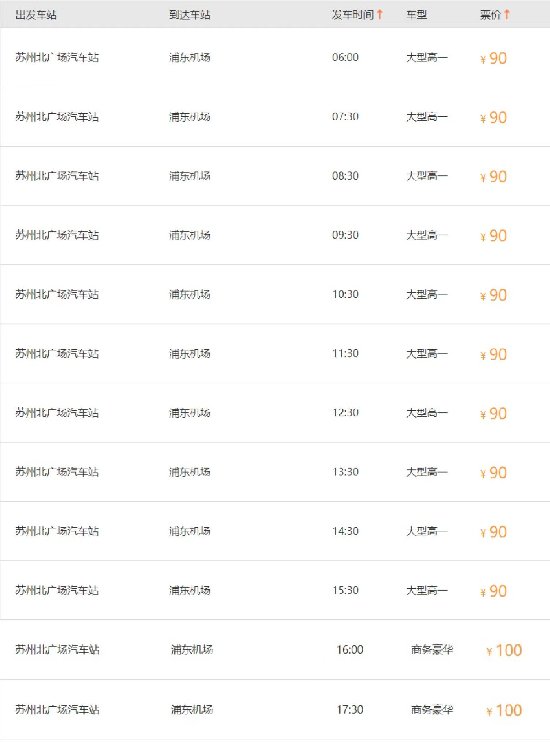This screenshot has height=742, width=550.
Task: Click the 到达车站 column header
Action: pyautogui.click(x=190, y=15)
